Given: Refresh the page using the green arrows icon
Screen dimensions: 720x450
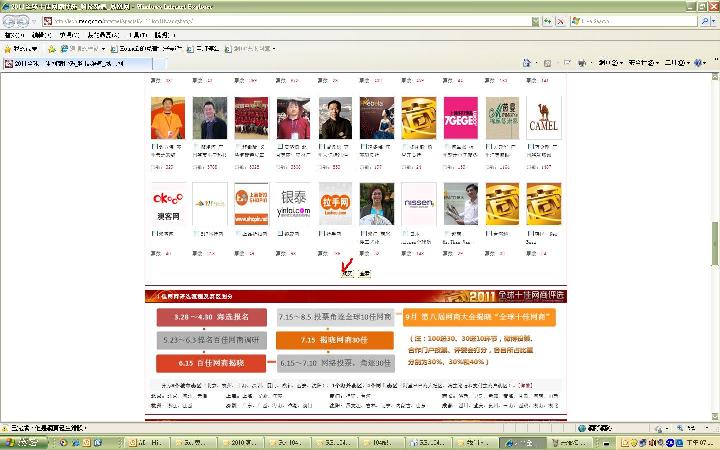Looking at the screenshot, I should [x=548, y=21].
